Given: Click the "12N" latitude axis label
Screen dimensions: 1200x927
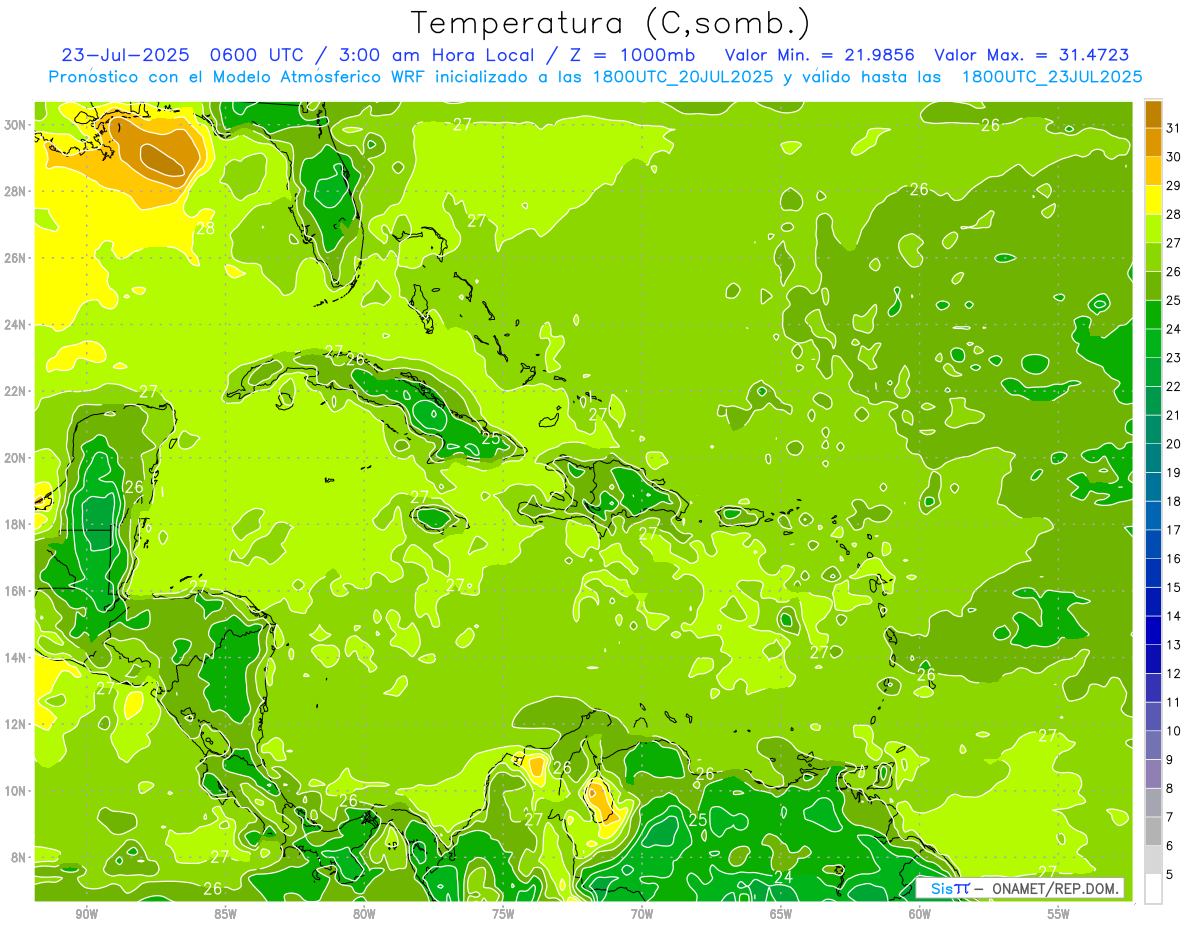Looking at the screenshot, I should [17, 724].
